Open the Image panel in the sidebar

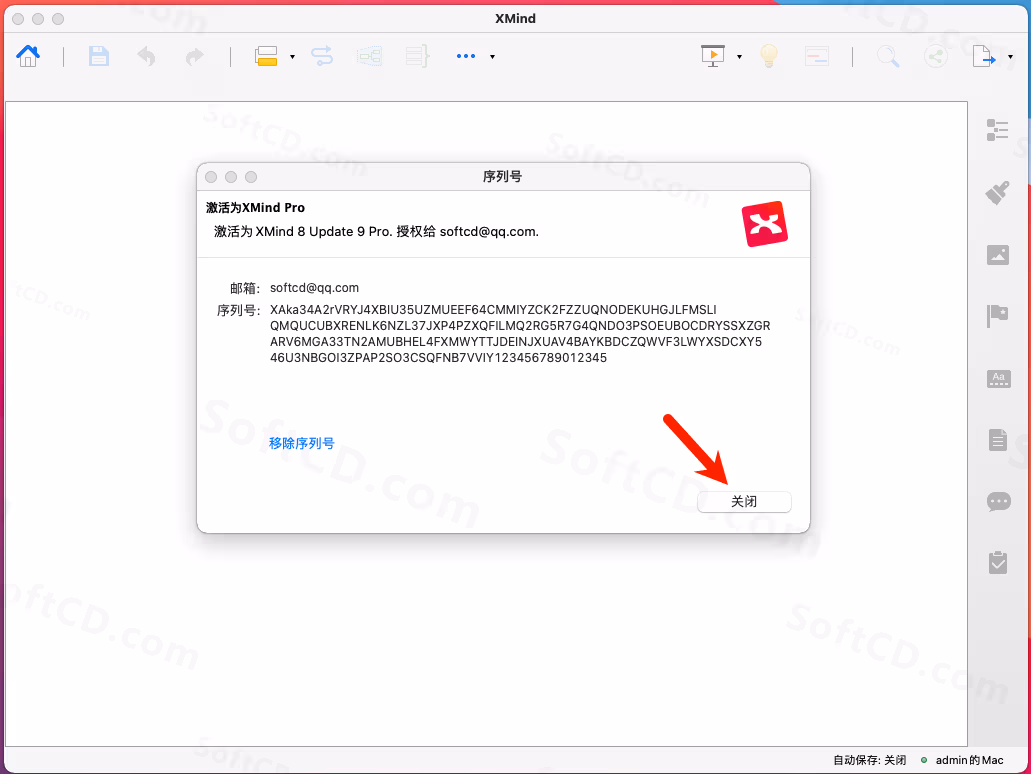997,254
